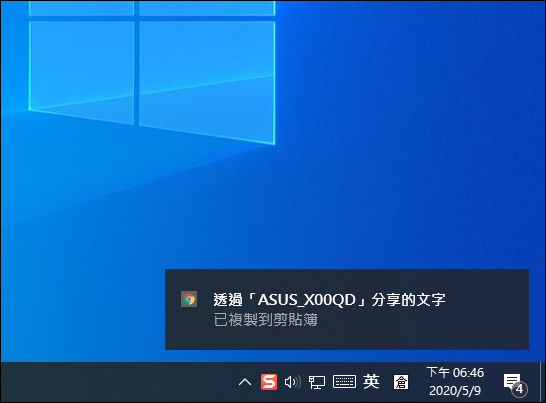Open the volume speaker icon
Image resolution: width=546 pixels, height=403 pixels.
coord(292,382)
